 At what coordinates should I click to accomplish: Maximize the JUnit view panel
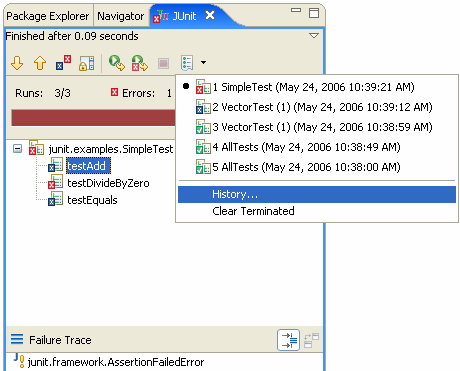point(314,13)
